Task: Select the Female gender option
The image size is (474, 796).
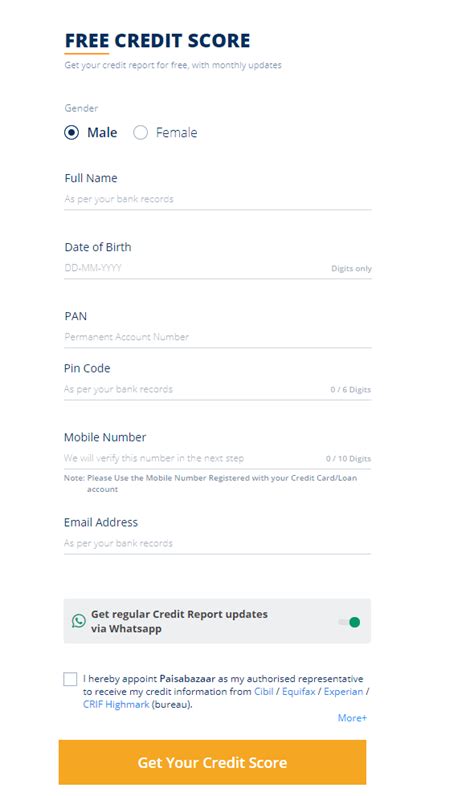Action: [141, 132]
